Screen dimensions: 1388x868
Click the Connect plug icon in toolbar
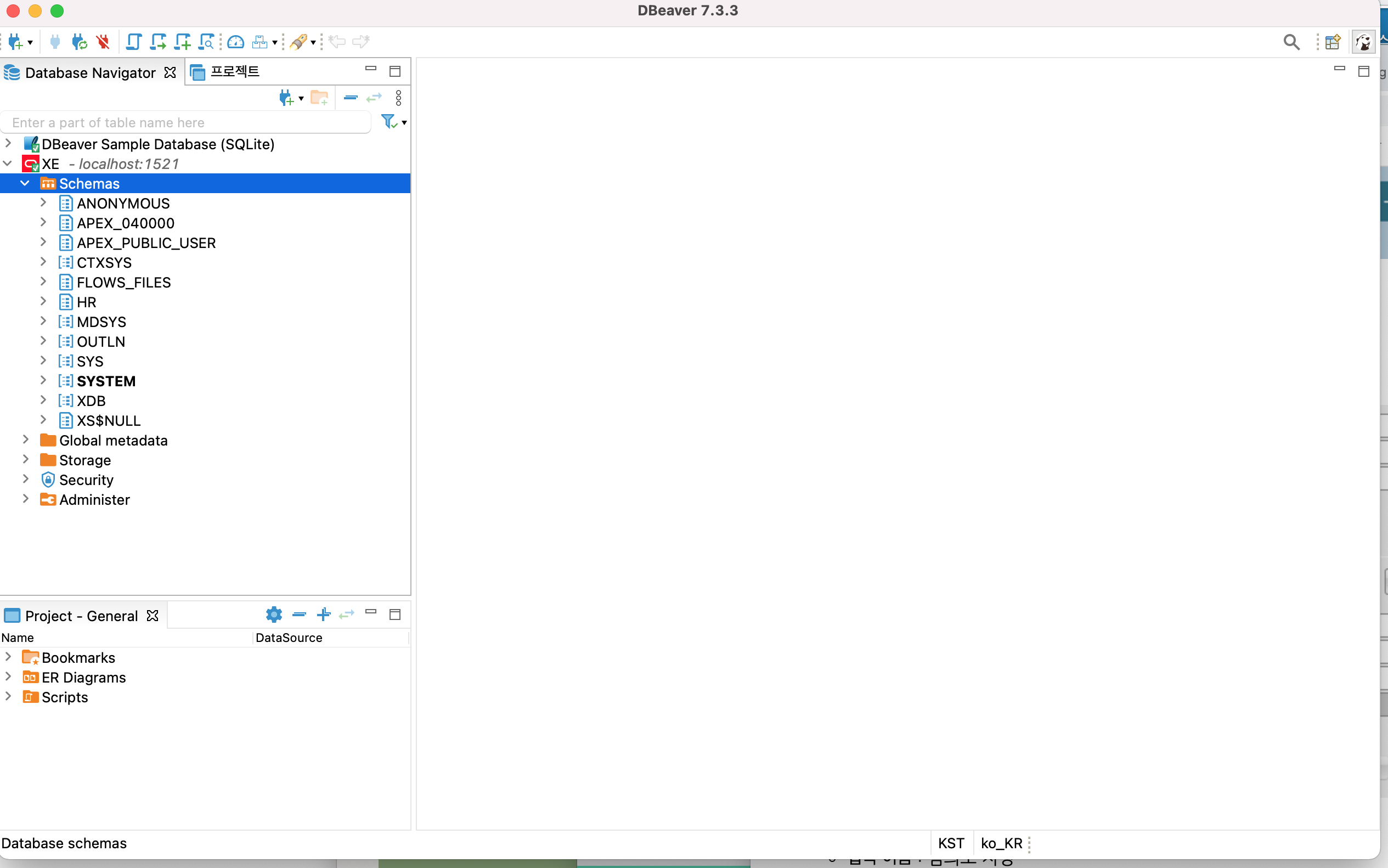tap(55, 42)
